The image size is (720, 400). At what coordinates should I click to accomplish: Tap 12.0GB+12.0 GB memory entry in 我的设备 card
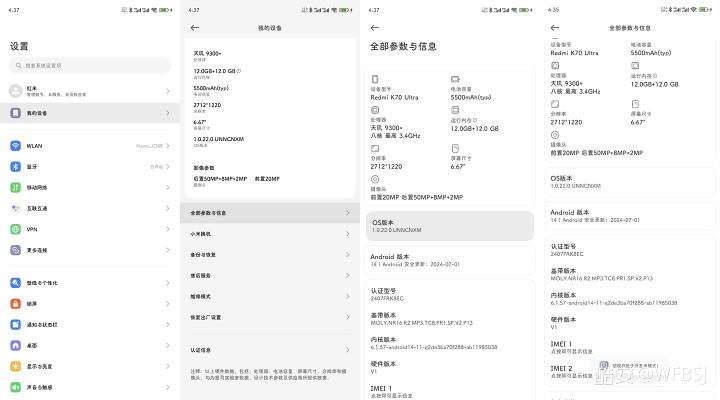click(x=217, y=73)
